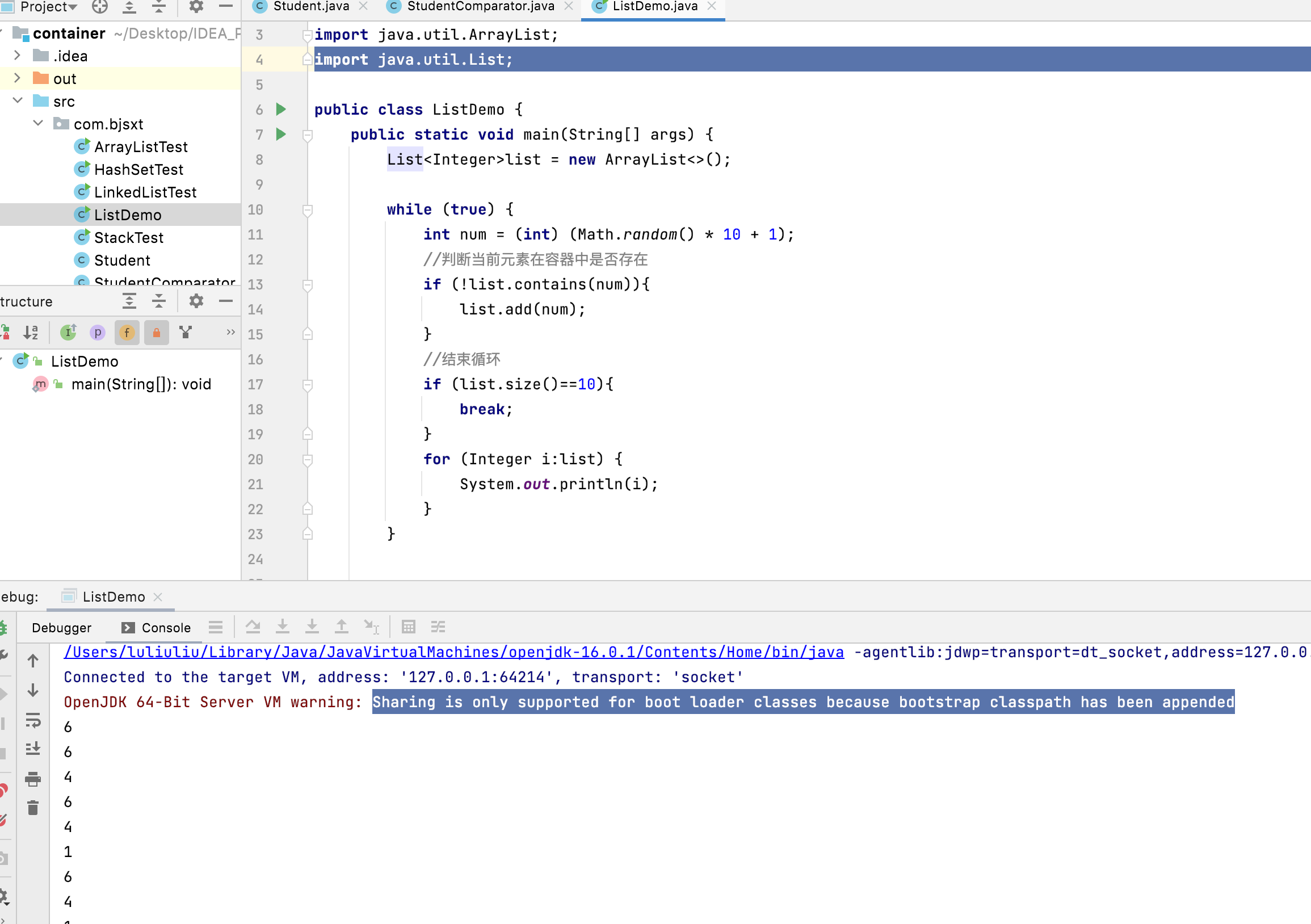
Task: Toggle Show Fields filter (f icon)
Action: (x=127, y=333)
